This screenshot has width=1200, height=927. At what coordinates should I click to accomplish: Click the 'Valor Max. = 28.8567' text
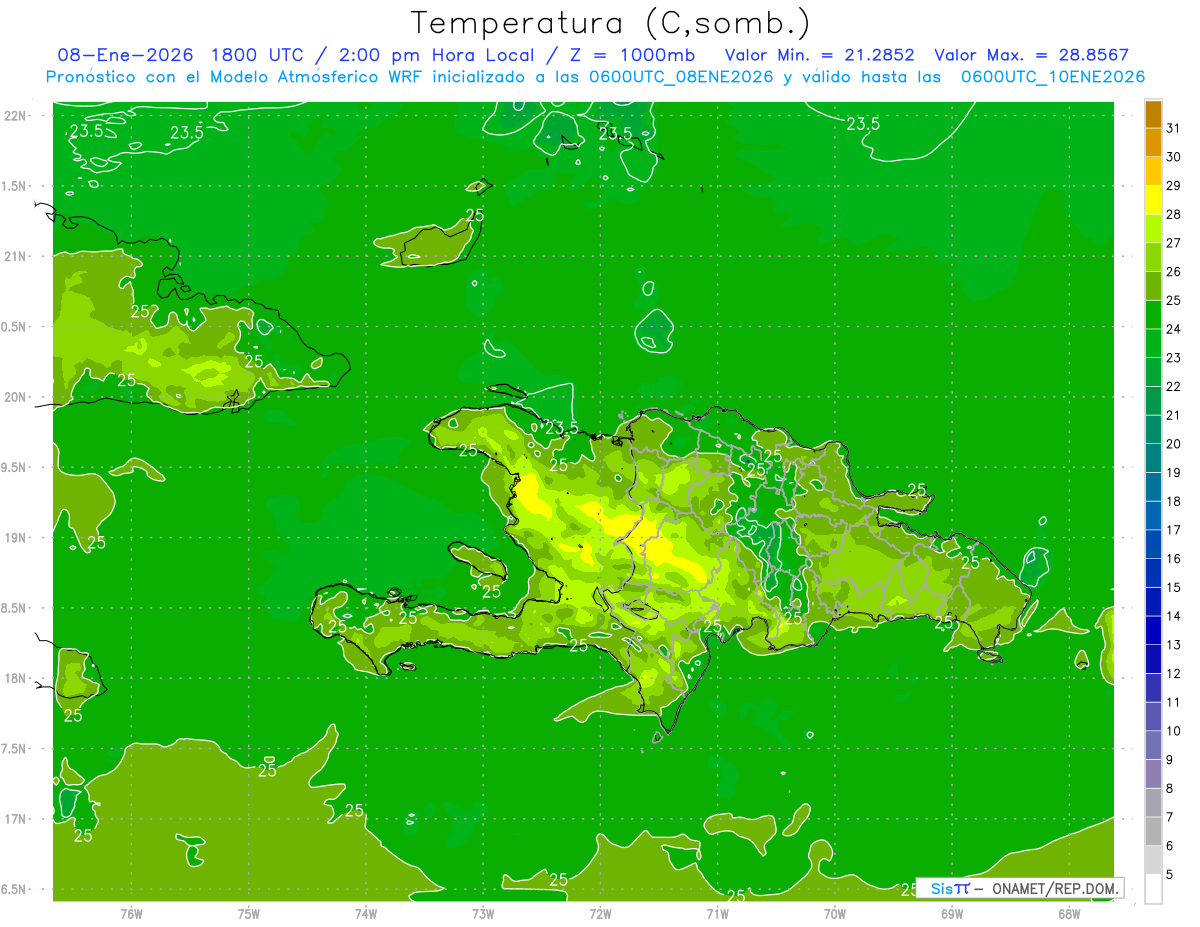tap(1032, 55)
